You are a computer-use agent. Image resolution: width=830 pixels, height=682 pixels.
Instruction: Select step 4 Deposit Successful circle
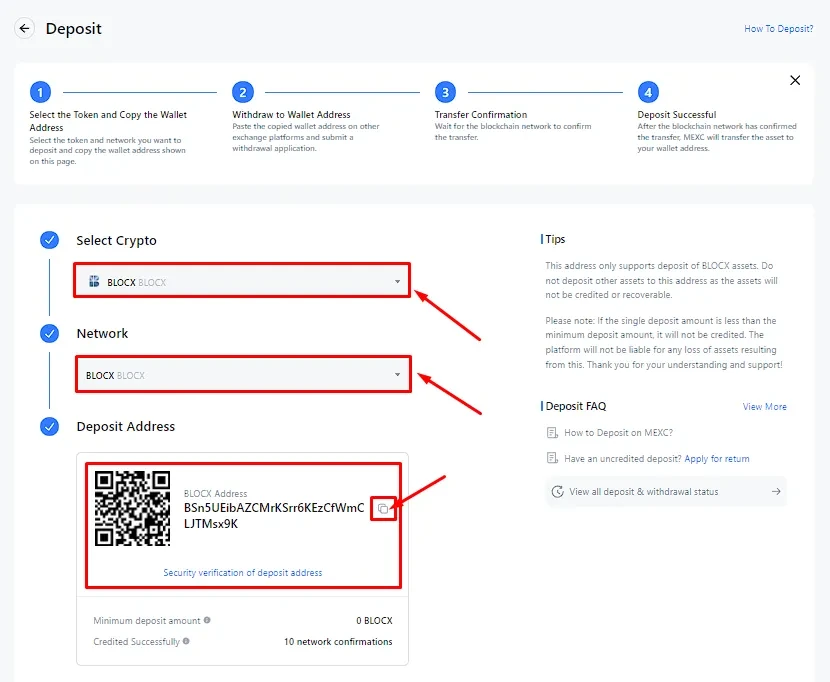click(648, 93)
